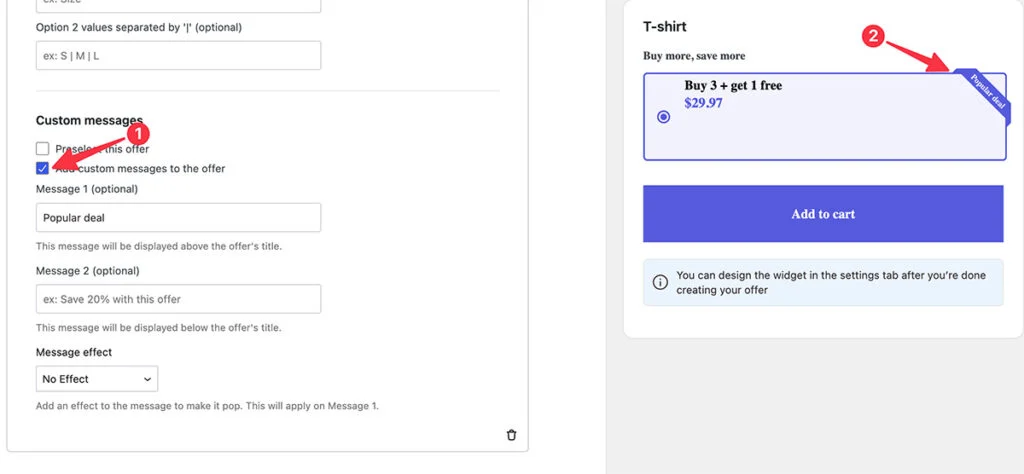Click red annotation marker number 1

point(138,134)
